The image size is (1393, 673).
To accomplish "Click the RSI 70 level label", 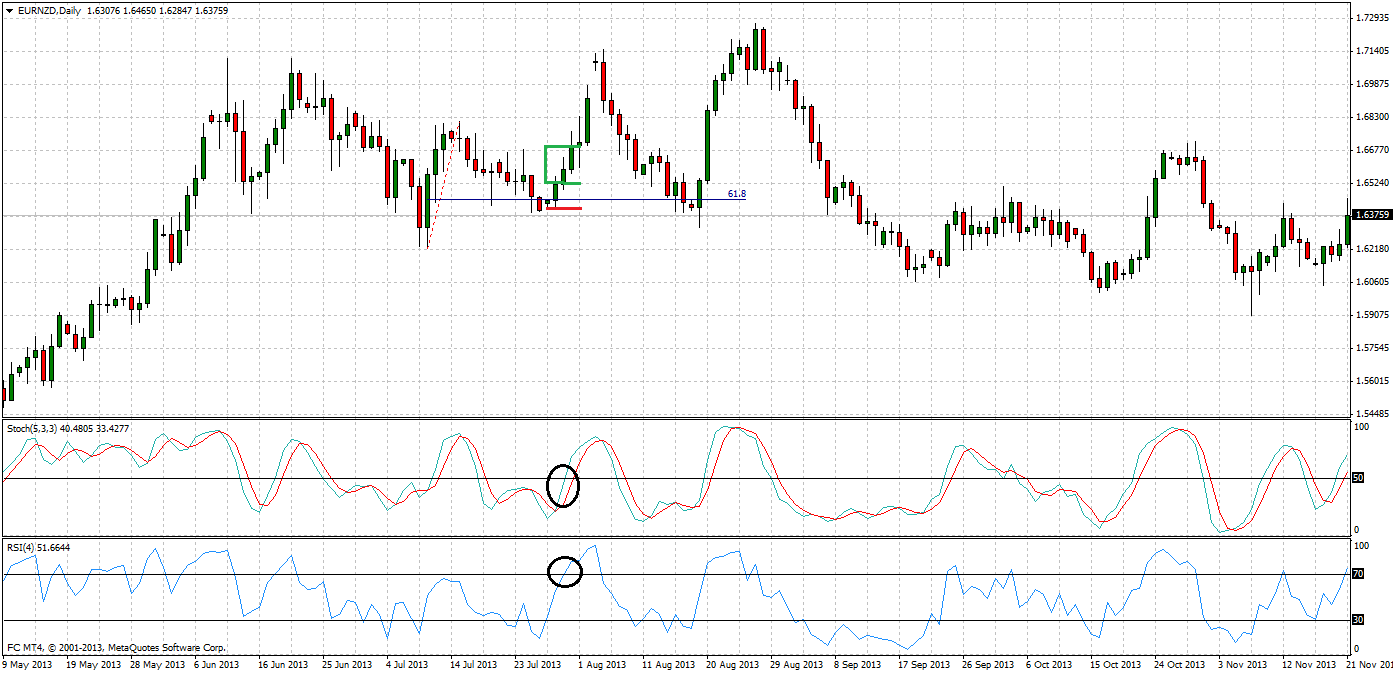I will click(x=1358, y=574).
